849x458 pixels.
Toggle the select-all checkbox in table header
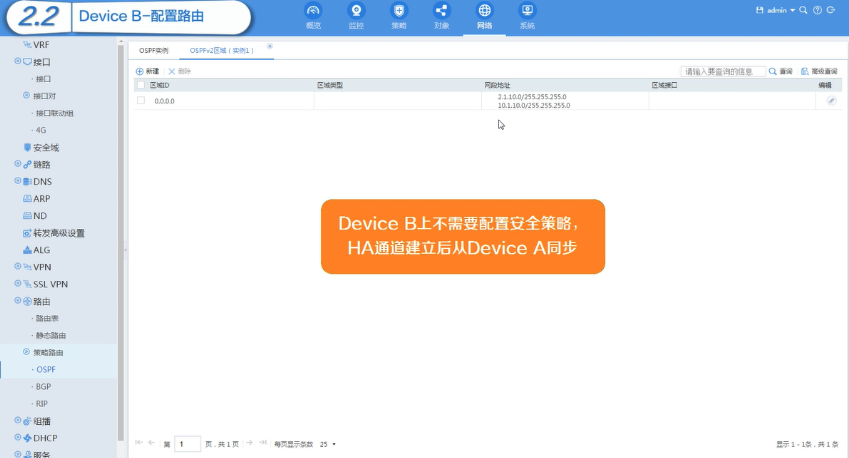(x=141, y=85)
